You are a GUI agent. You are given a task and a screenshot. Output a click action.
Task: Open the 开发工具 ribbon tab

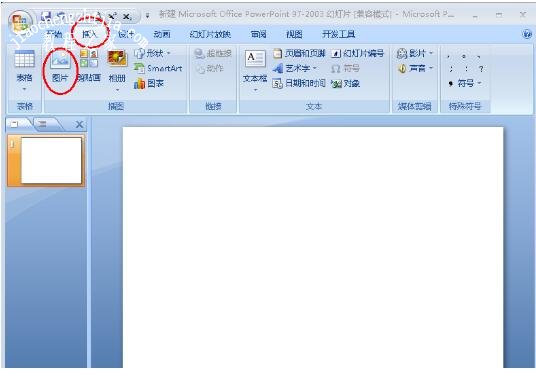pyautogui.click(x=338, y=34)
